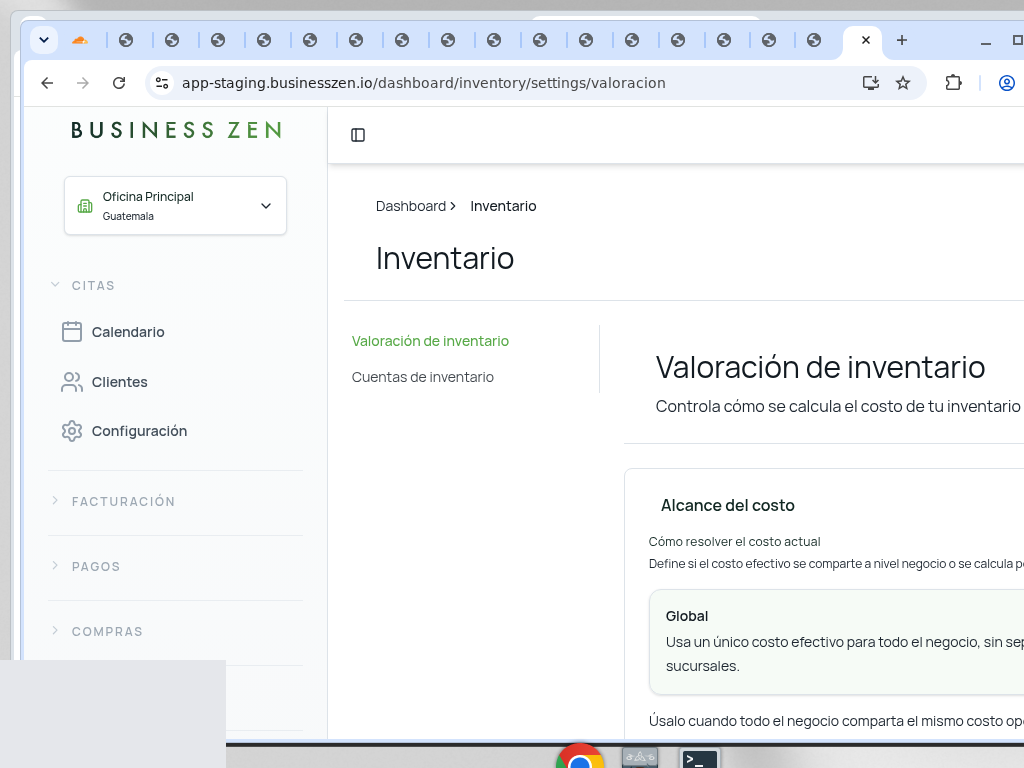Click the Inventario breadcrumb
The width and height of the screenshot is (1024, 768).
click(x=503, y=206)
